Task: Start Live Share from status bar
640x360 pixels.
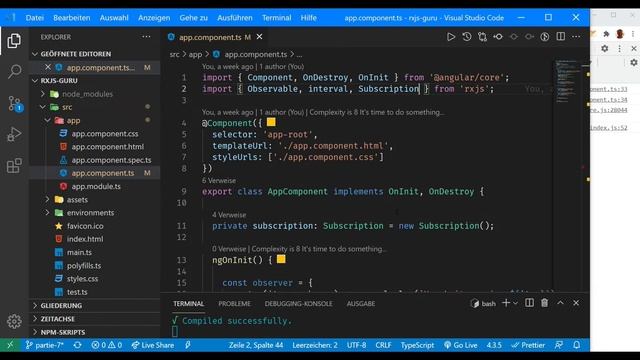Action: (153, 345)
